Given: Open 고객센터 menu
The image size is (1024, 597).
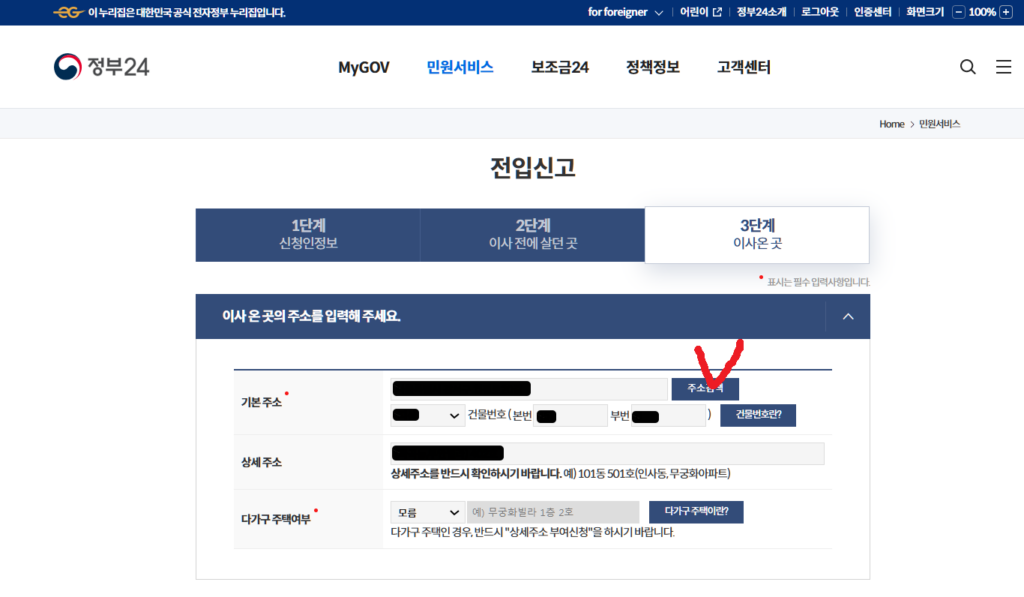Looking at the screenshot, I should [744, 67].
